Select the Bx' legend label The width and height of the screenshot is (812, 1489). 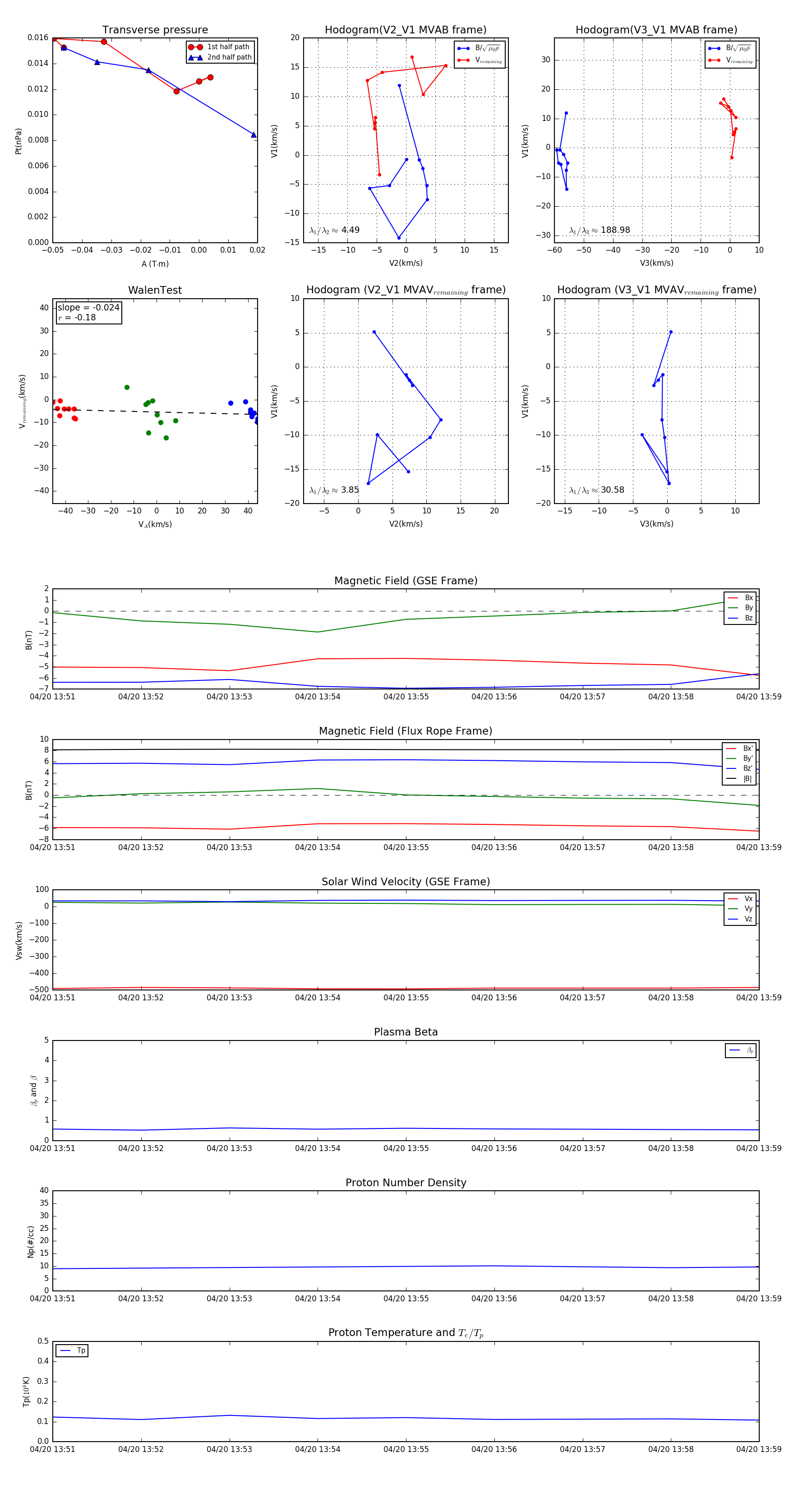tap(748, 749)
